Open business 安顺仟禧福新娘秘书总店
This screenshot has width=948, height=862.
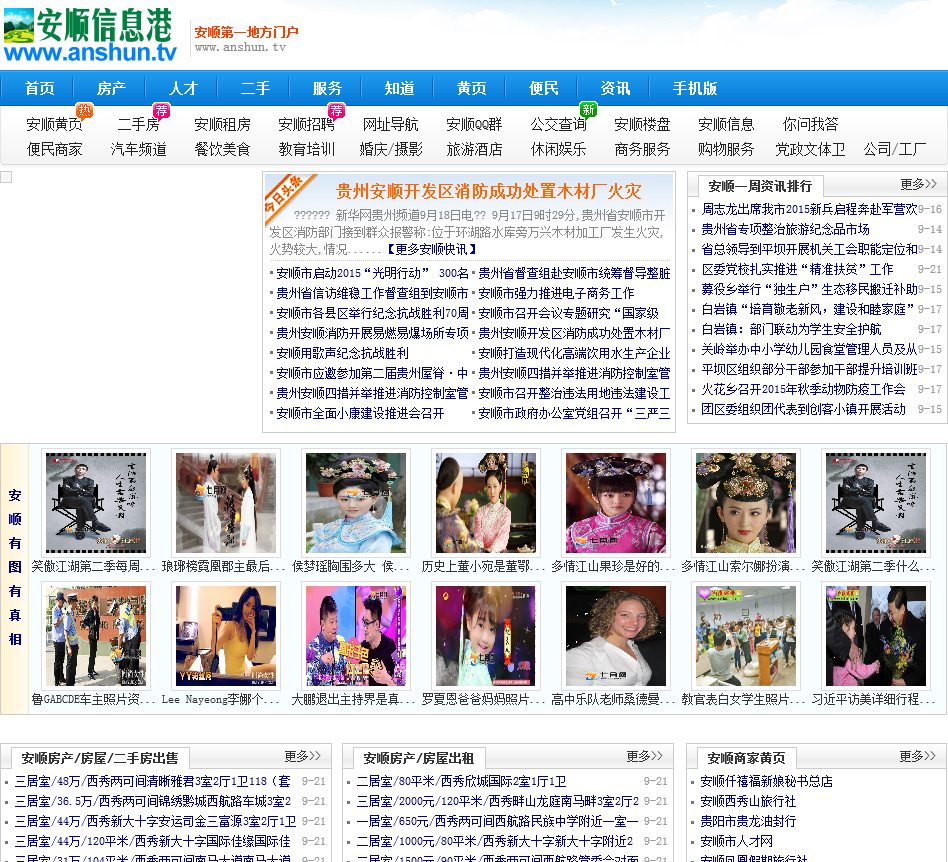[766, 781]
